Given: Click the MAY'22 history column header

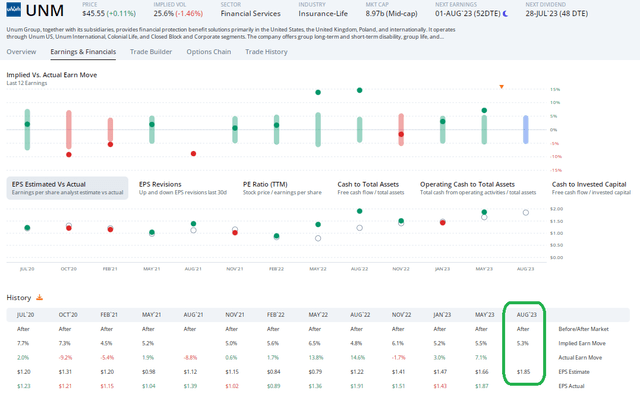Looking at the screenshot, I should pos(318,315).
